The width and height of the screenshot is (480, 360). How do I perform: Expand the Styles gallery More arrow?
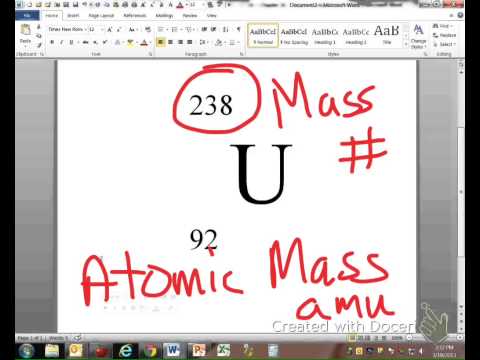pyautogui.click(x=406, y=44)
